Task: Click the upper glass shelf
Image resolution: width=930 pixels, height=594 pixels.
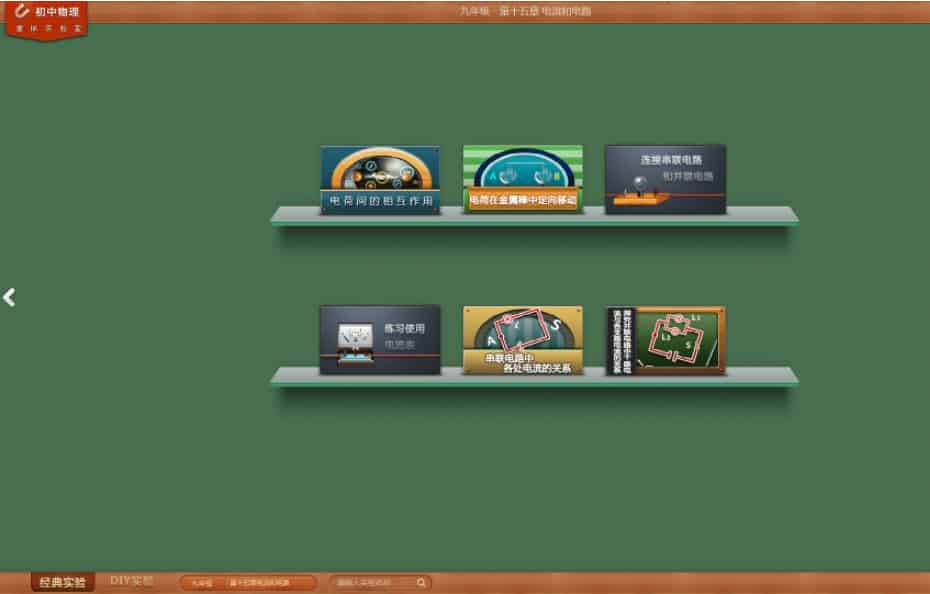Action: coord(534,215)
